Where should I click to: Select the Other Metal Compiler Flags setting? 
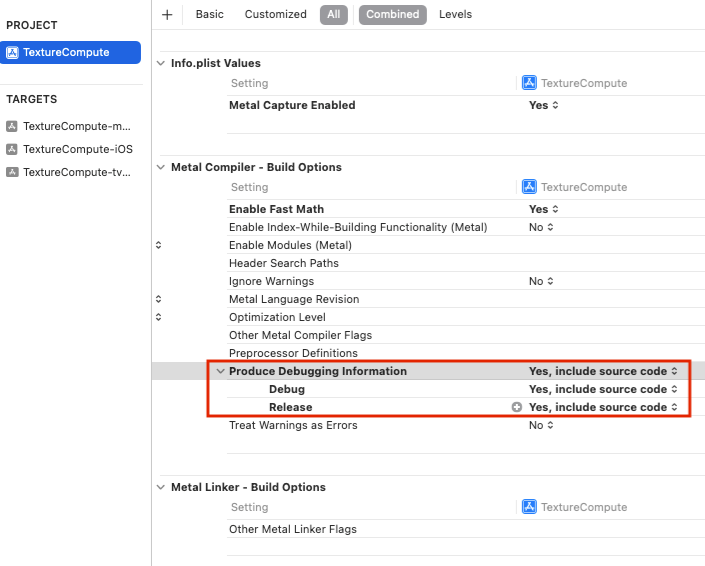(x=300, y=335)
